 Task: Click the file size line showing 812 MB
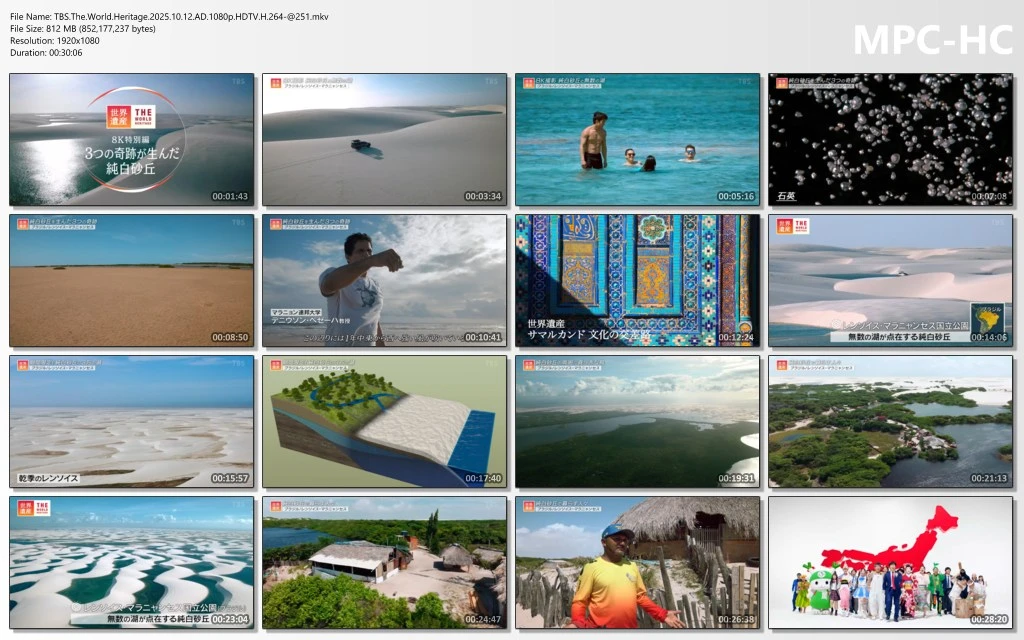point(83,29)
